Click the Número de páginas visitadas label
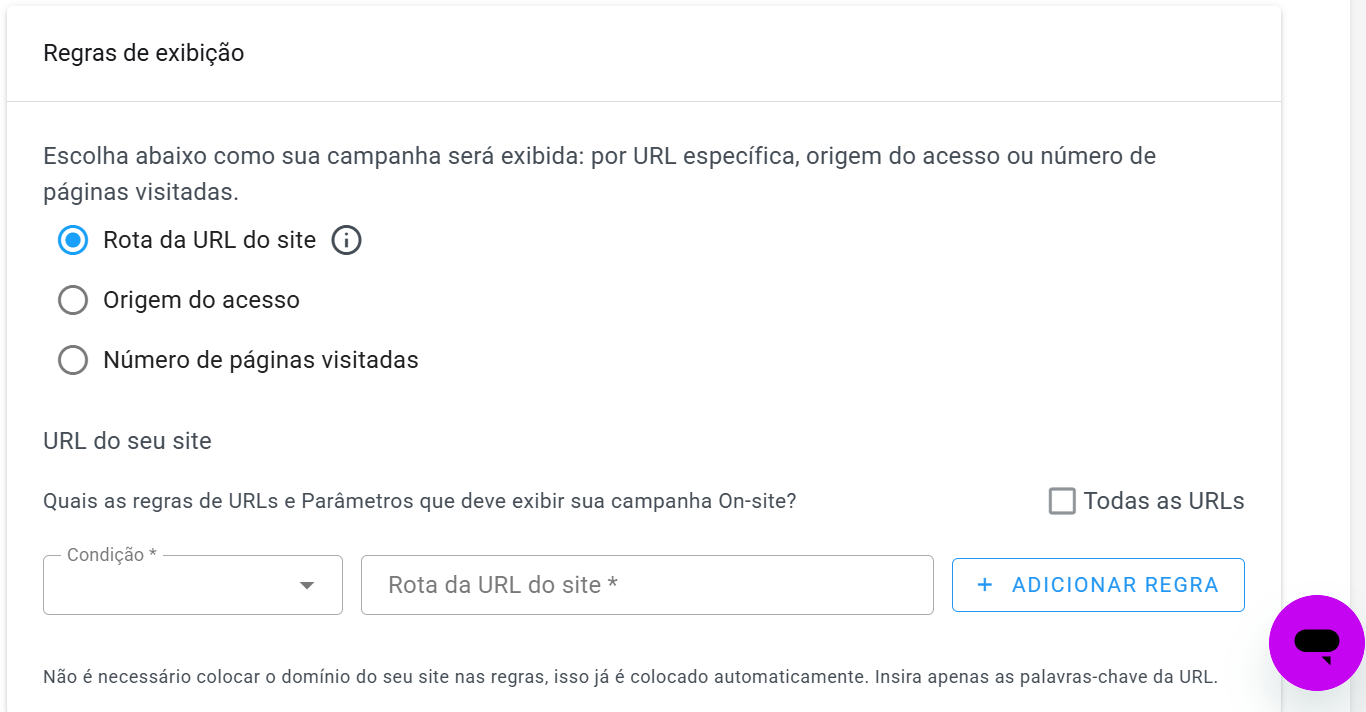This screenshot has width=1366, height=712. pyautogui.click(x=260, y=360)
